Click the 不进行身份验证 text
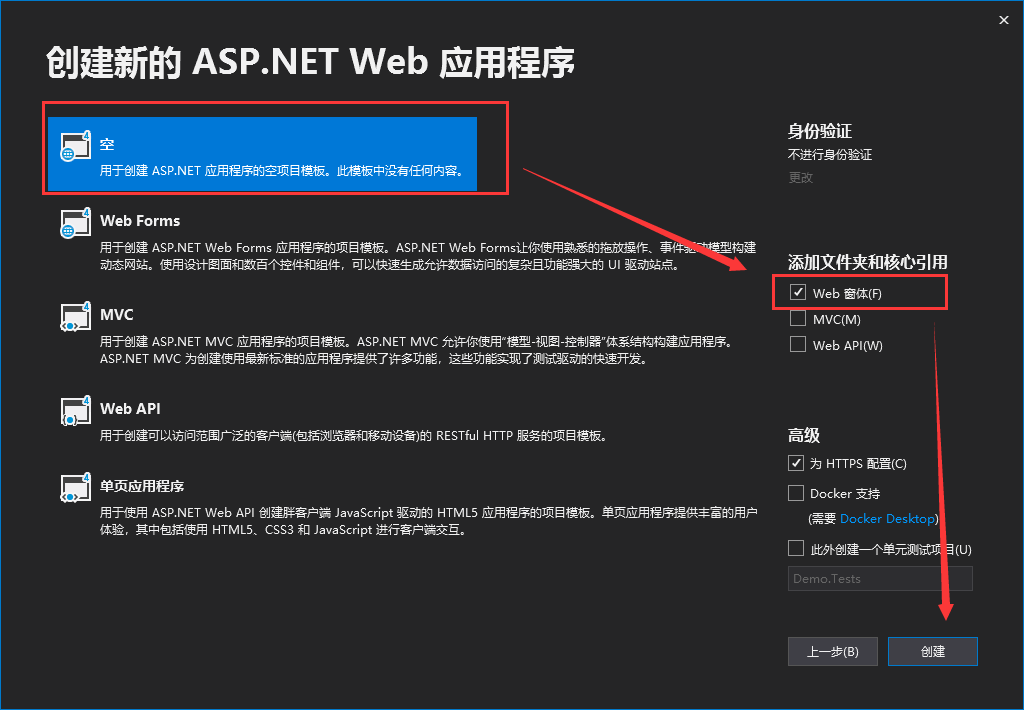Image resolution: width=1024 pixels, height=710 pixels. click(x=830, y=155)
